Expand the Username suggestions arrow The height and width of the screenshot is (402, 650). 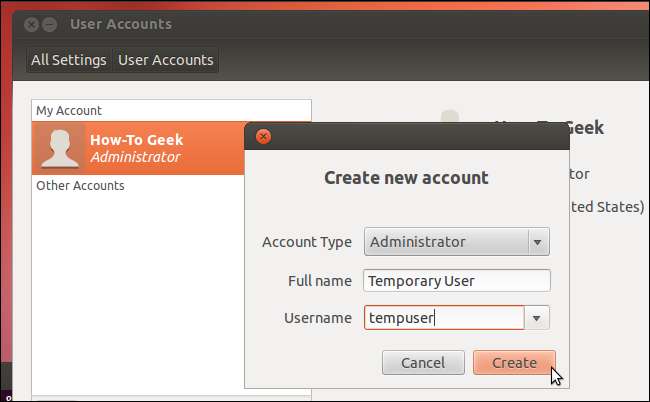tap(539, 318)
